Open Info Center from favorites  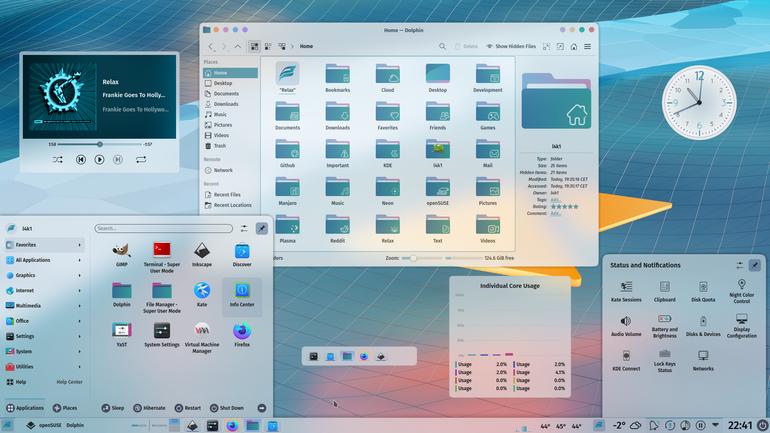tap(242, 295)
